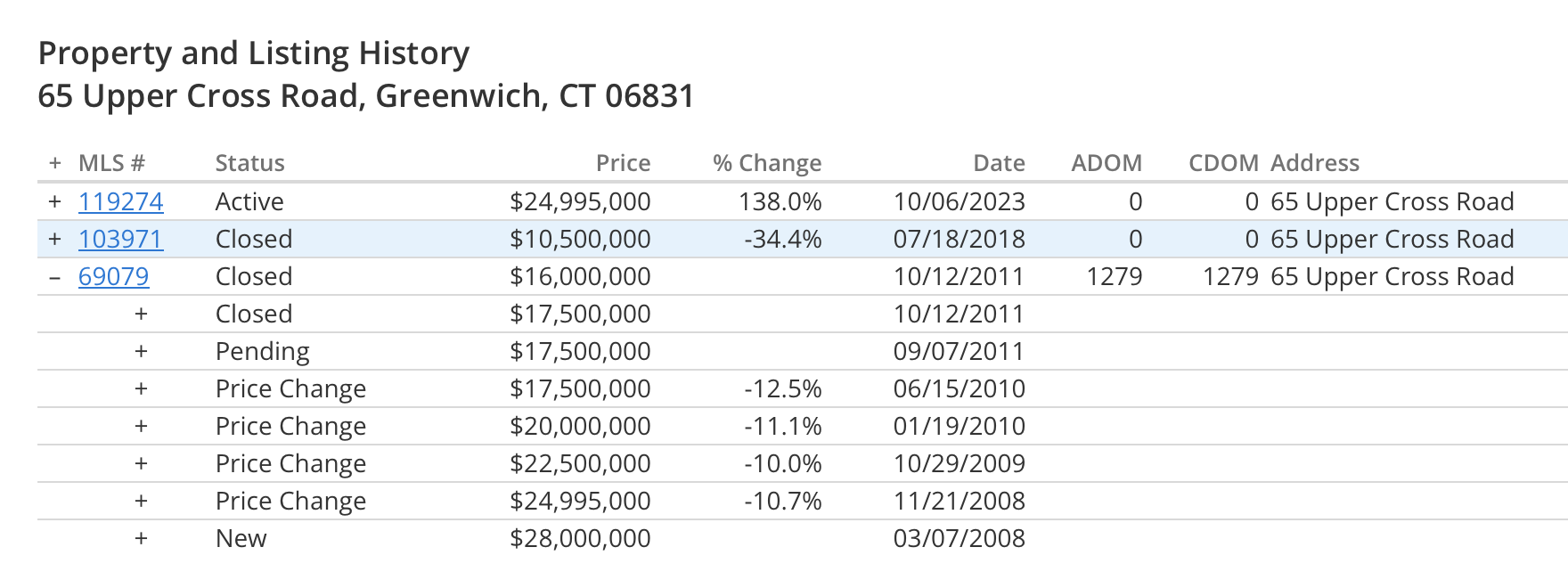1568x588 pixels.
Task: Expand the New 03/07/2008 sub-row
Action: [141, 538]
